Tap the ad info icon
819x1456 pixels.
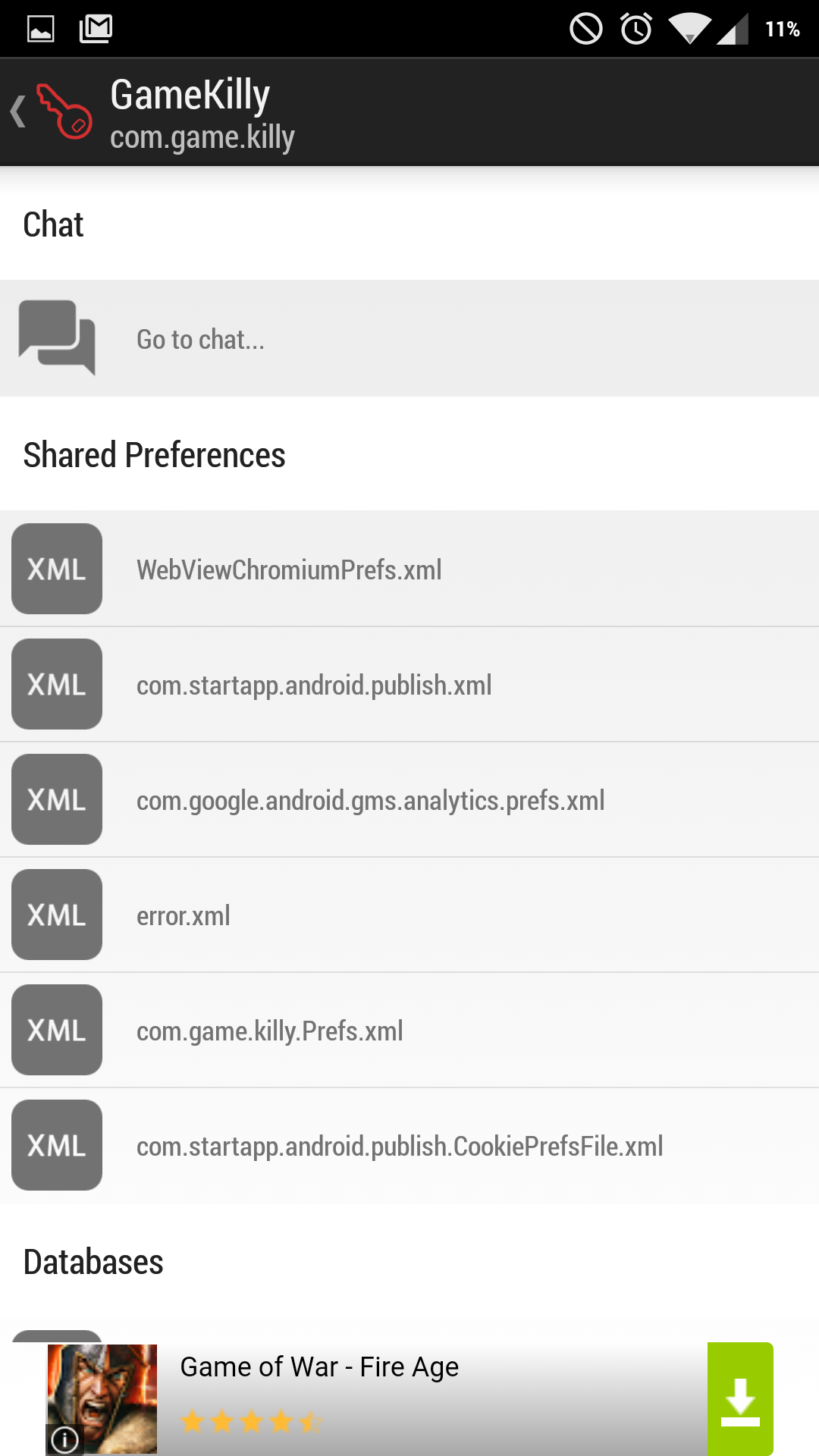[65, 1439]
